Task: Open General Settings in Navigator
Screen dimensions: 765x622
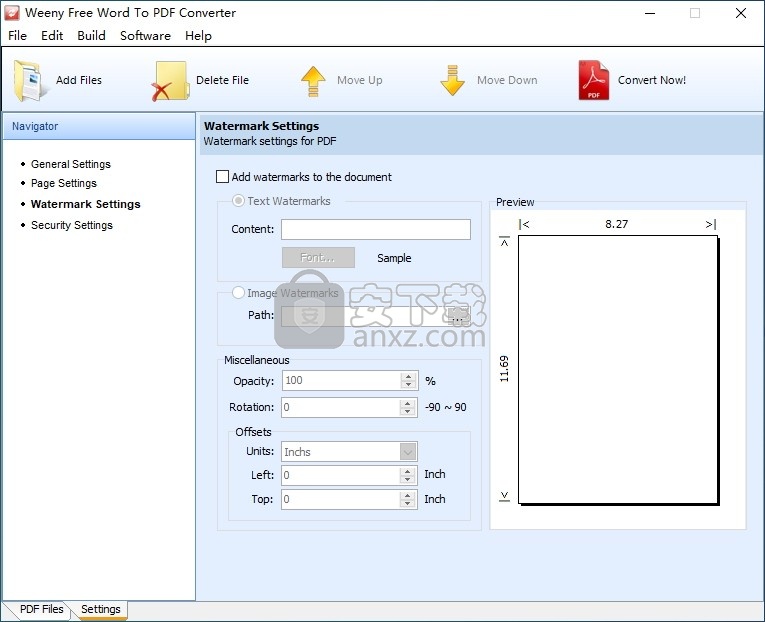Action: [x=71, y=164]
